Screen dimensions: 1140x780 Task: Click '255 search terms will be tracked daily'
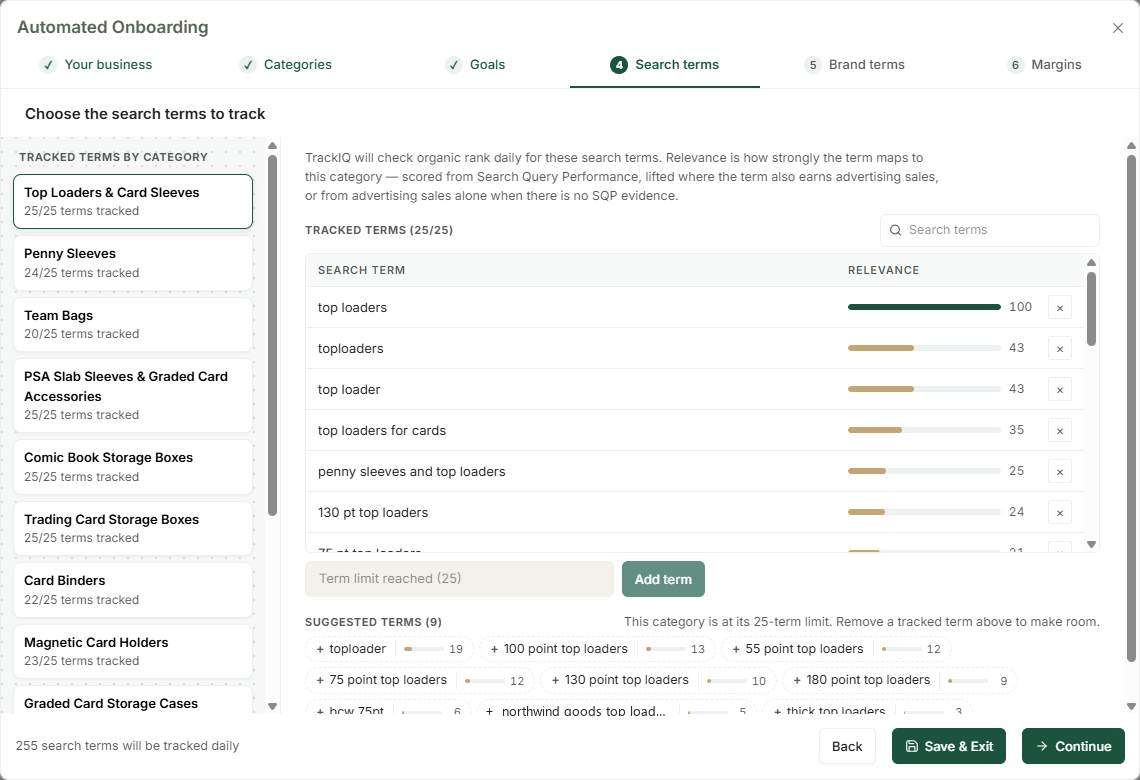click(127, 746)
